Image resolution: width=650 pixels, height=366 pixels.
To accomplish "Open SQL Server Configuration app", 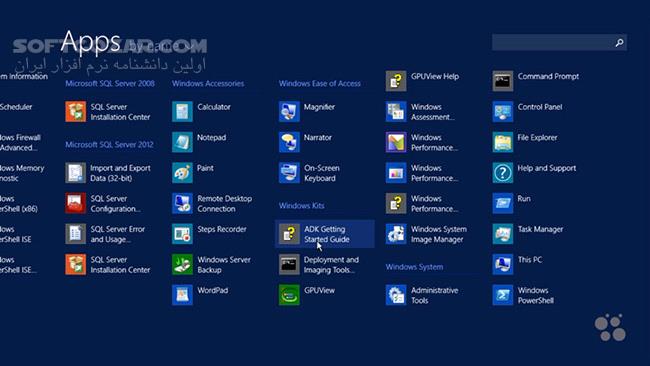I will (x=109, y=204).
